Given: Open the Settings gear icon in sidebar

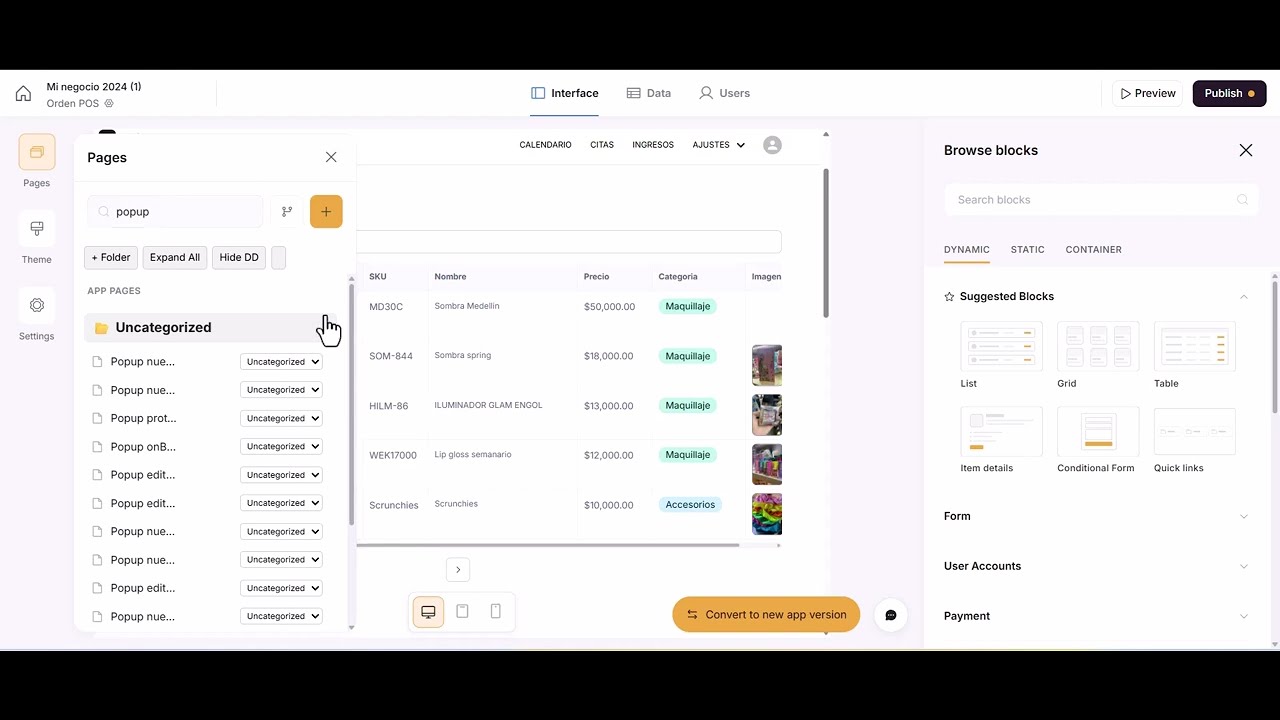Looking at the screenshot, I should (37, 306).
